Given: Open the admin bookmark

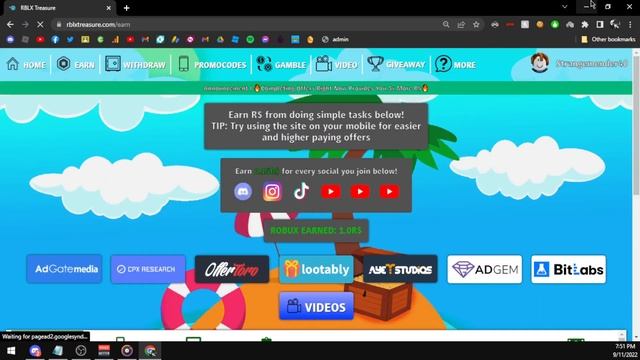Looking at the screenshot, I should click(336, 39).
